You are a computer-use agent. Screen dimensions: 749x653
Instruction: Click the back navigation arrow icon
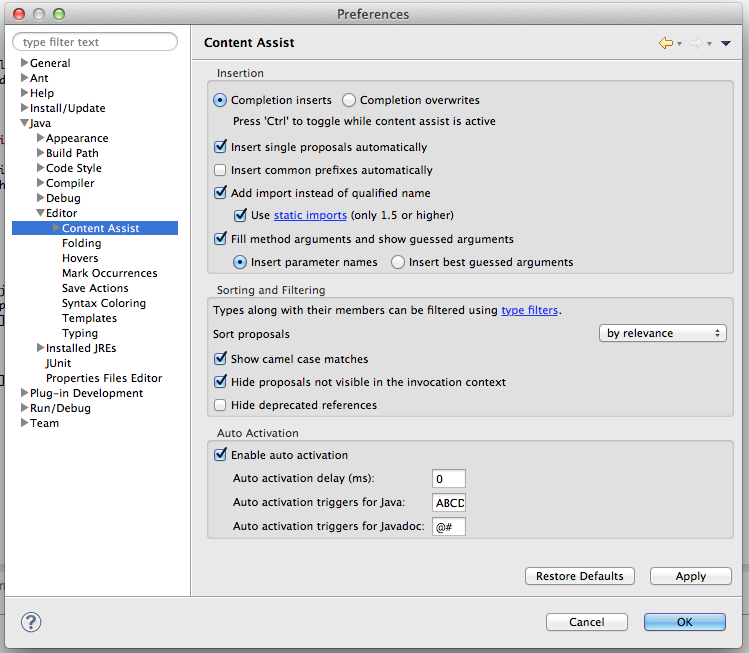click(665, 43)
